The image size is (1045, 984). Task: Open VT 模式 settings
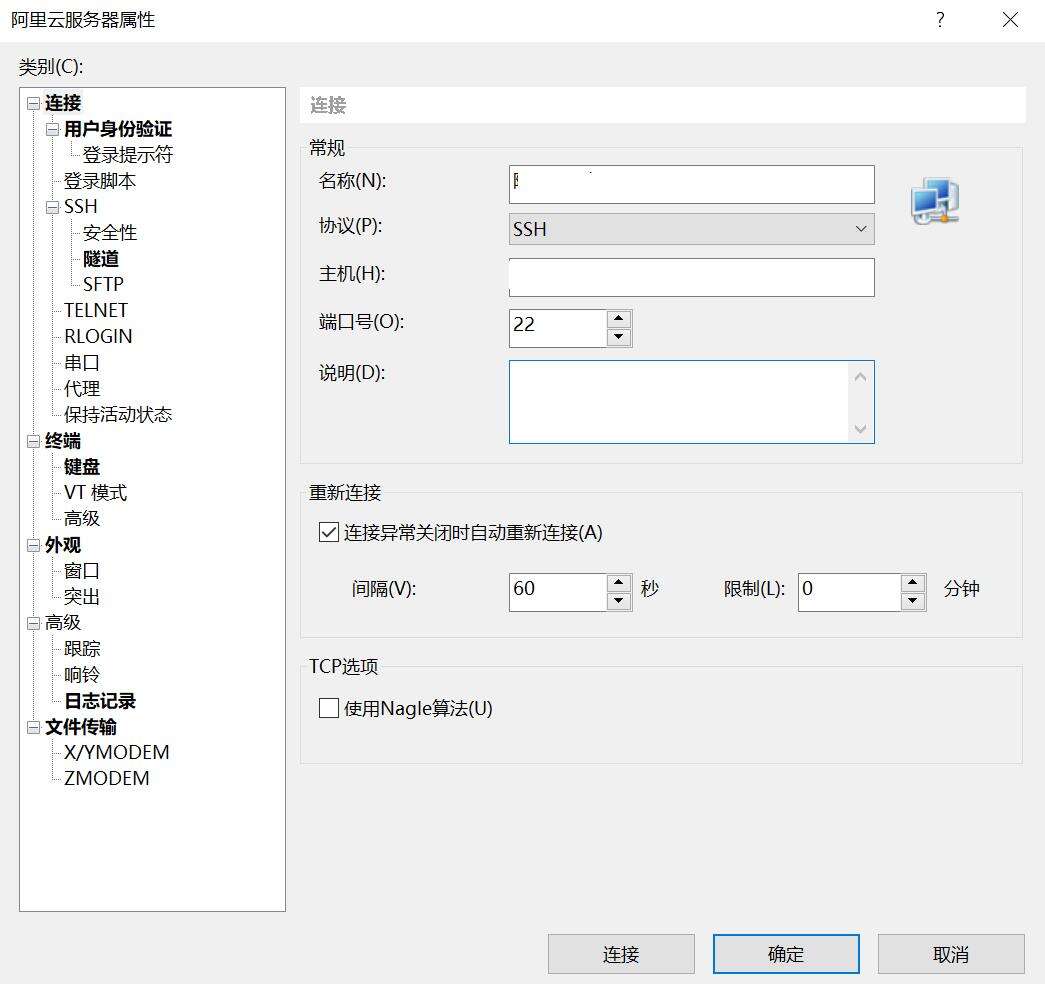click(x=95, y=493)
